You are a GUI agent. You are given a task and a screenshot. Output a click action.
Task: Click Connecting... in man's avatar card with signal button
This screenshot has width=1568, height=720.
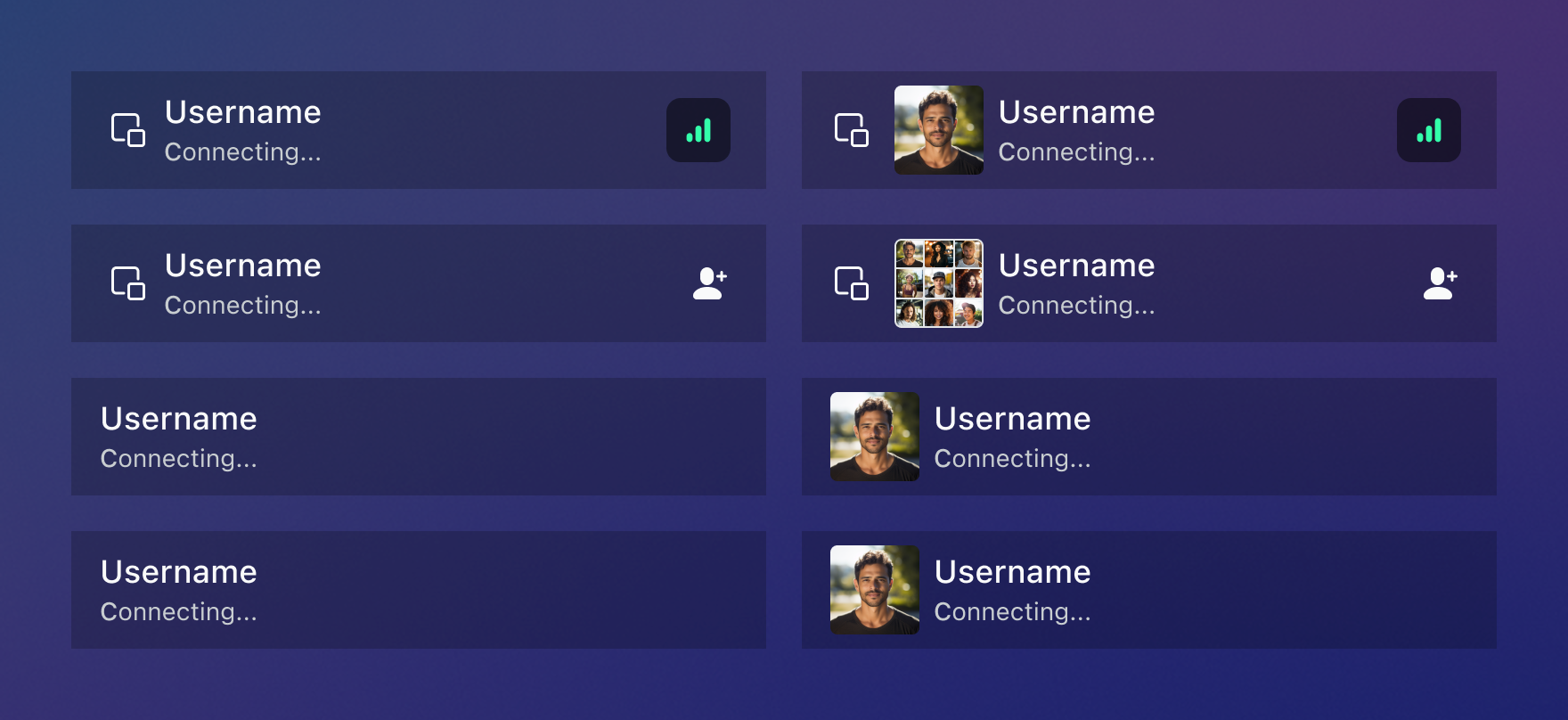tap(1076, 152)
